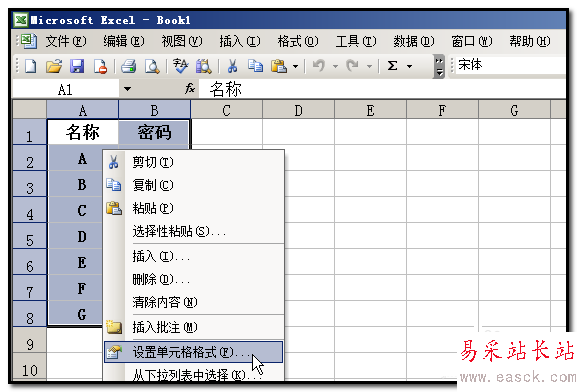577x392 pixels.
Task: Choose 删除(D)... in the context menu
Action: [x=194, y=279]
